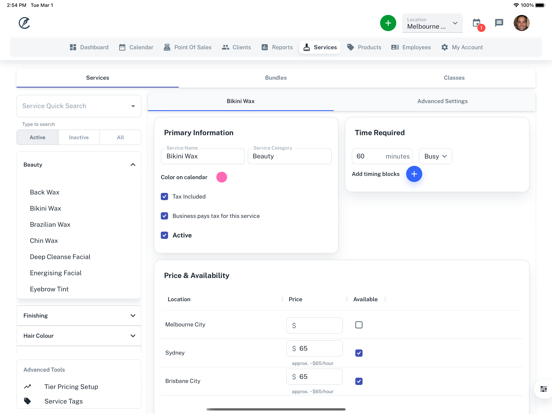The height and width of the screenshot is (414, 552).
Task: Open Dashboard from navigation
Action: click(89, 47)
